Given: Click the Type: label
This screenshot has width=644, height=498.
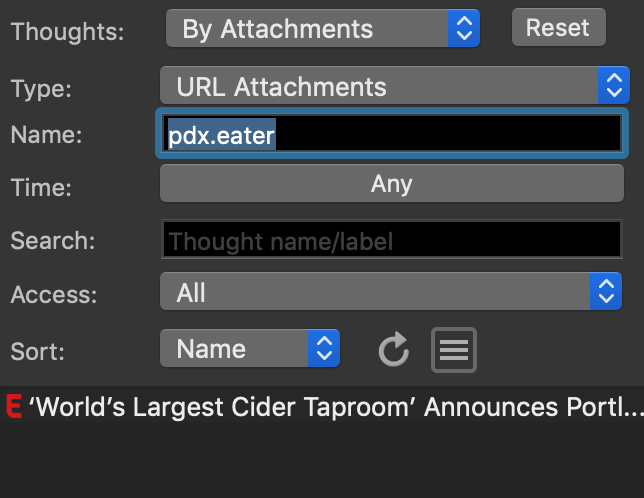Looking at the screenshot, I should point(41,88).
